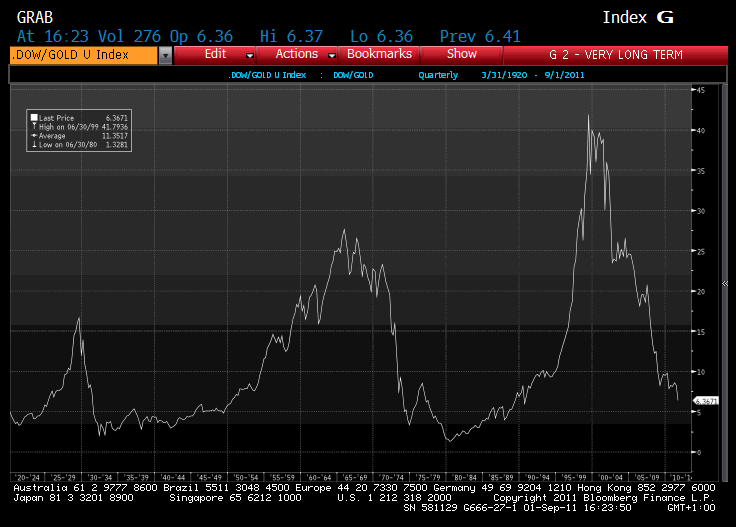The width and height of the screenshot is (736, 527).
Task: Open the ticker field dropdown arrow
Action: 165,55
